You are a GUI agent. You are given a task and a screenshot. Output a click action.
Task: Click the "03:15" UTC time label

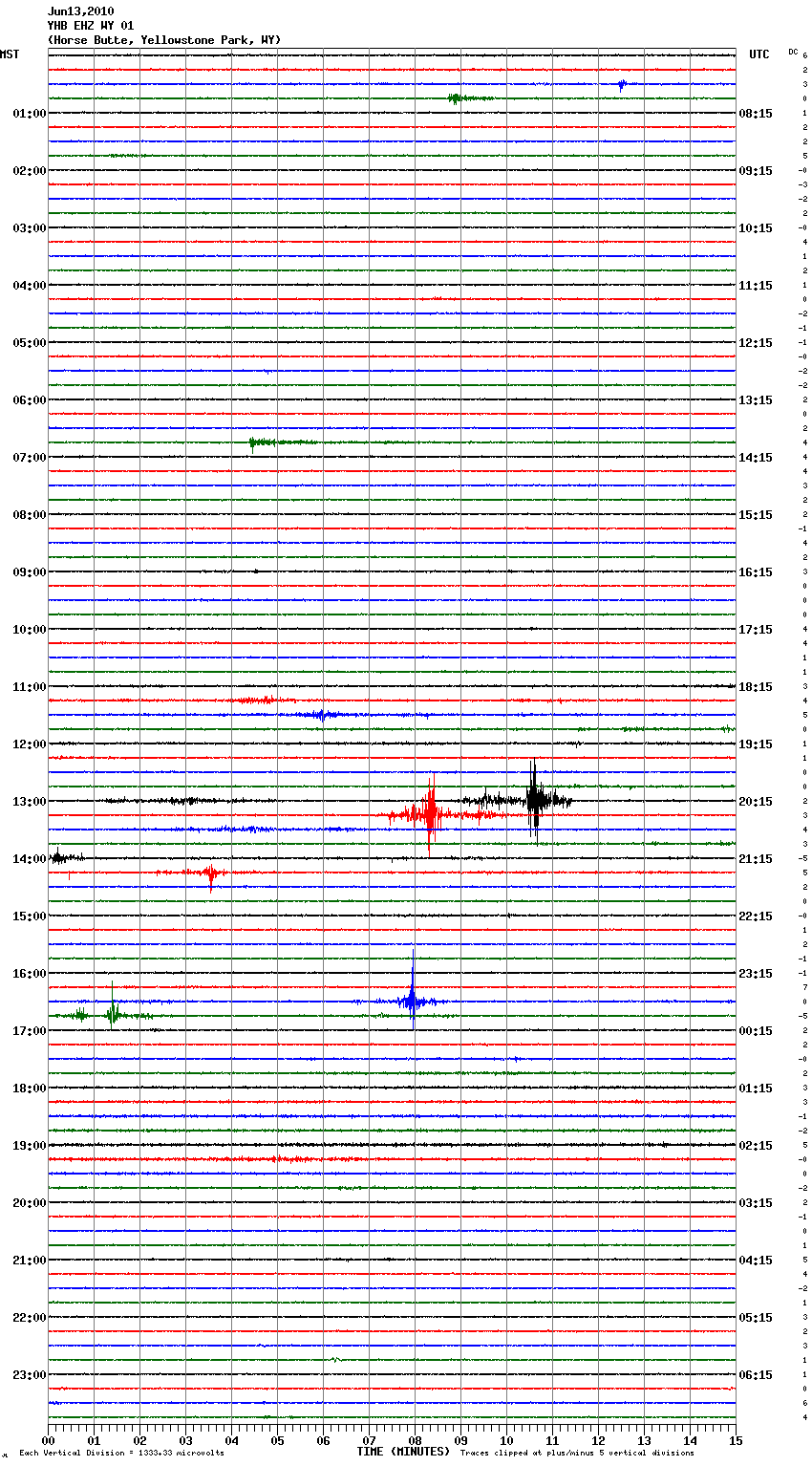tap(756, 1203)
